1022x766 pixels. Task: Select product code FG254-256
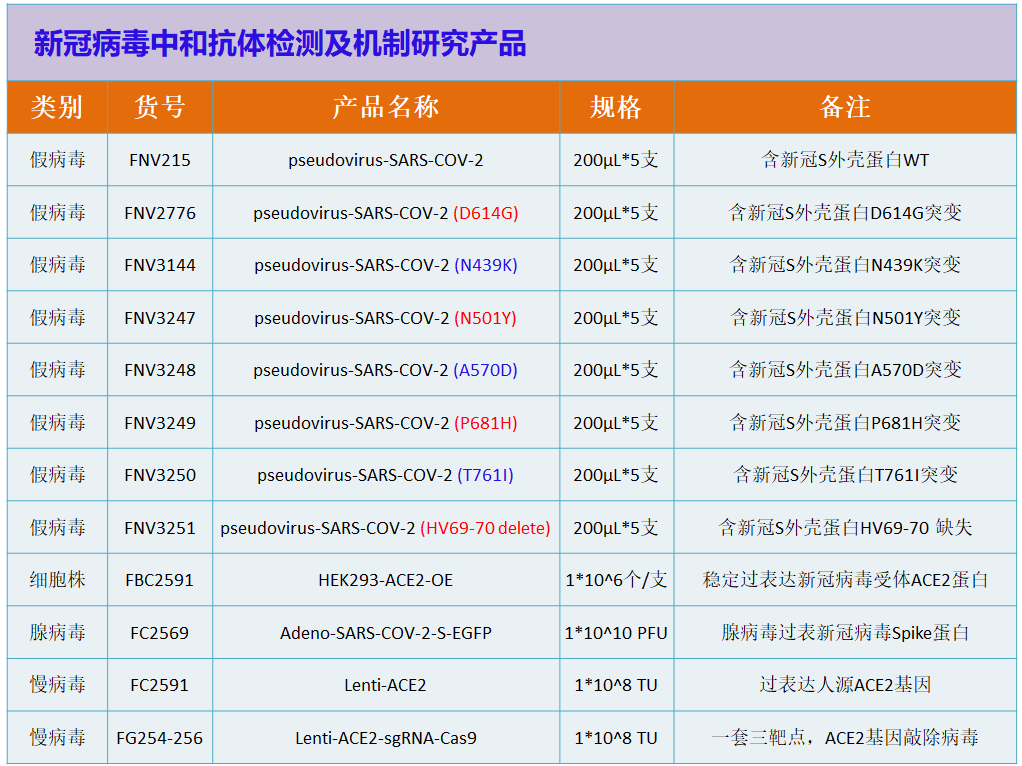pyautogui.click(x=160, y=737)
